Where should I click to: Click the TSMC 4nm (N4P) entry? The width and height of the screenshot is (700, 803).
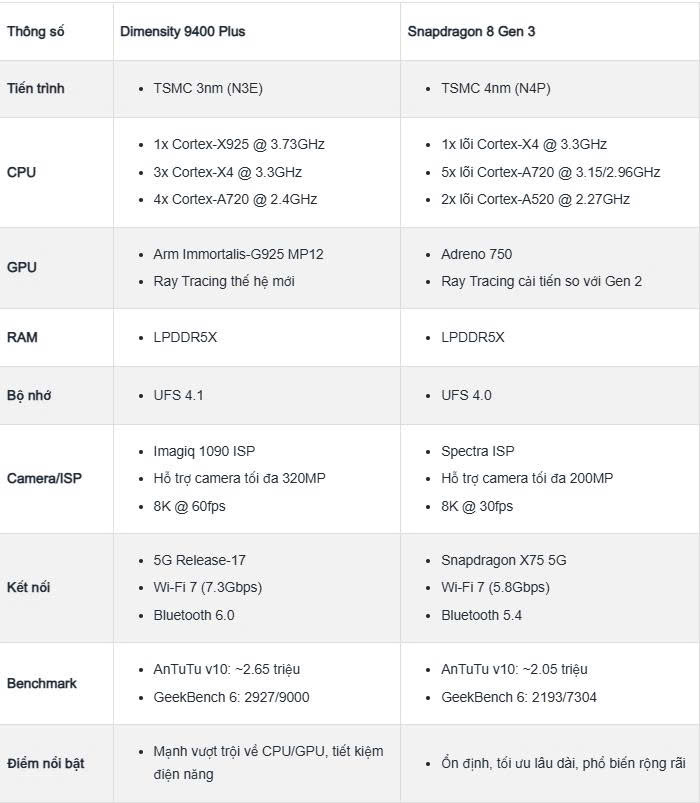coord(495,88)
